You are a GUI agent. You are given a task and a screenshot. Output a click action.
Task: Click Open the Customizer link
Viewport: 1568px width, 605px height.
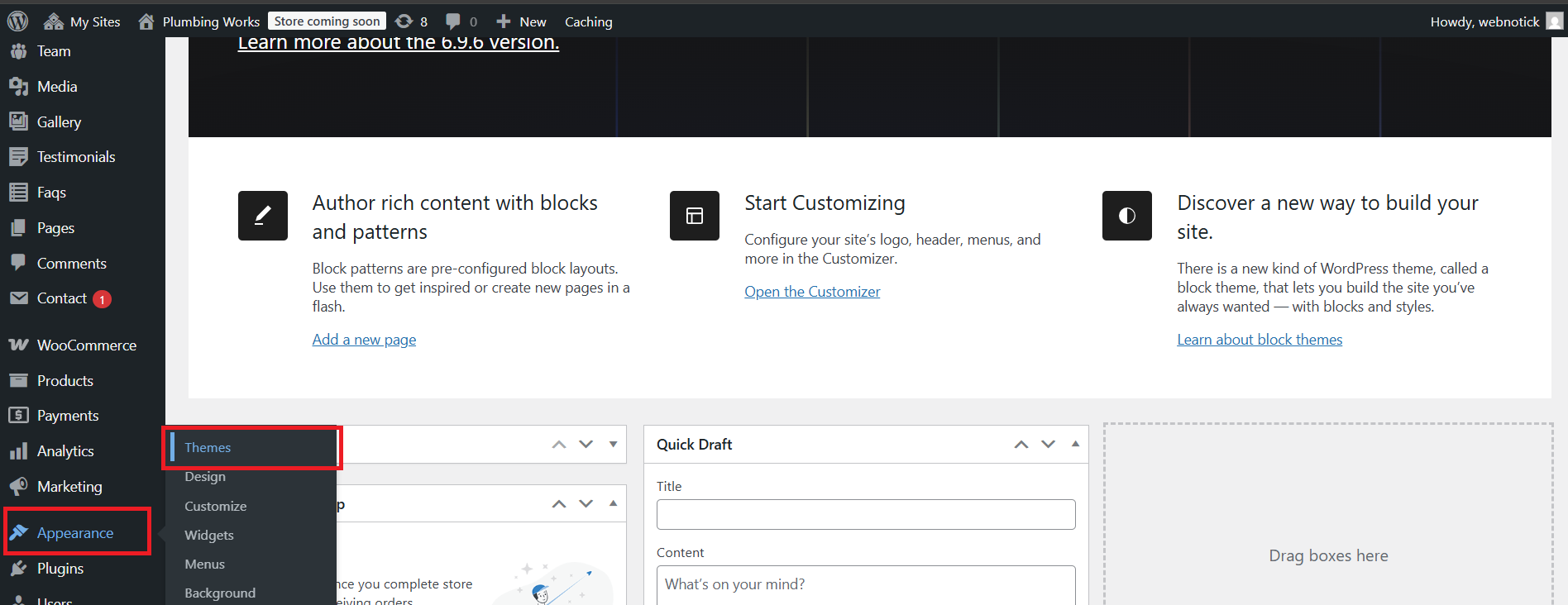(812, 292)
